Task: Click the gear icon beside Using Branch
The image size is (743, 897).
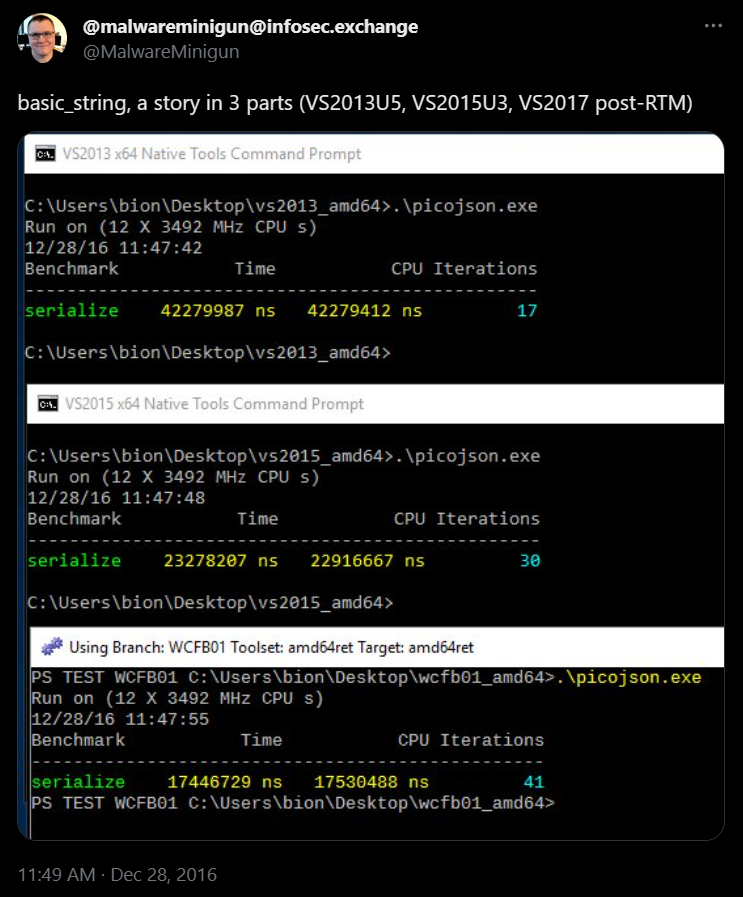Action: [x=52, y=647]
